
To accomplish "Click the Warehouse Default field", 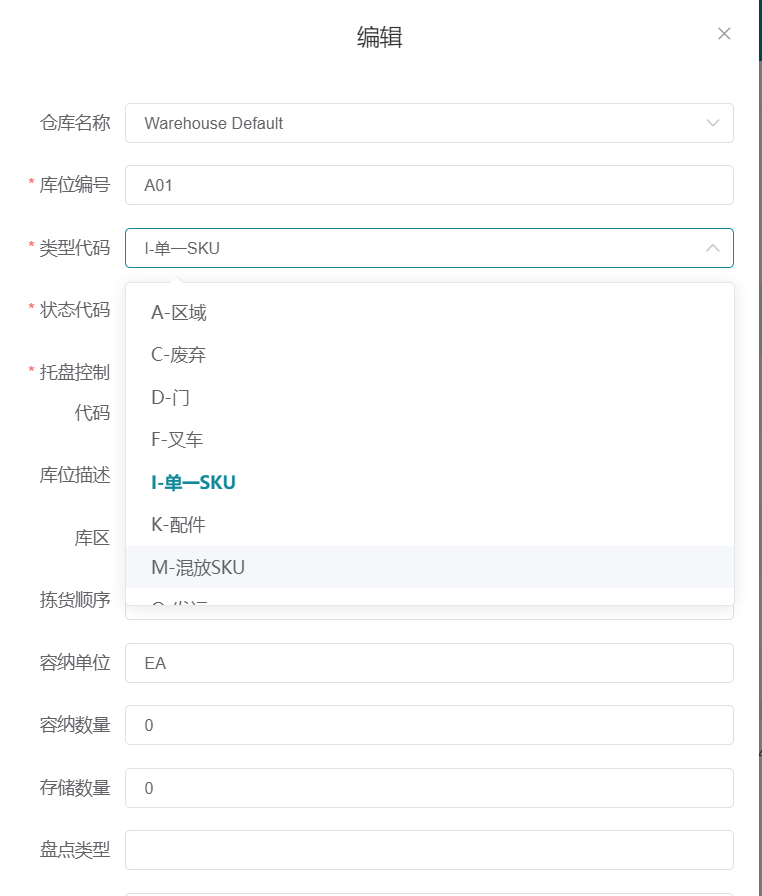I will pos(300,123).
